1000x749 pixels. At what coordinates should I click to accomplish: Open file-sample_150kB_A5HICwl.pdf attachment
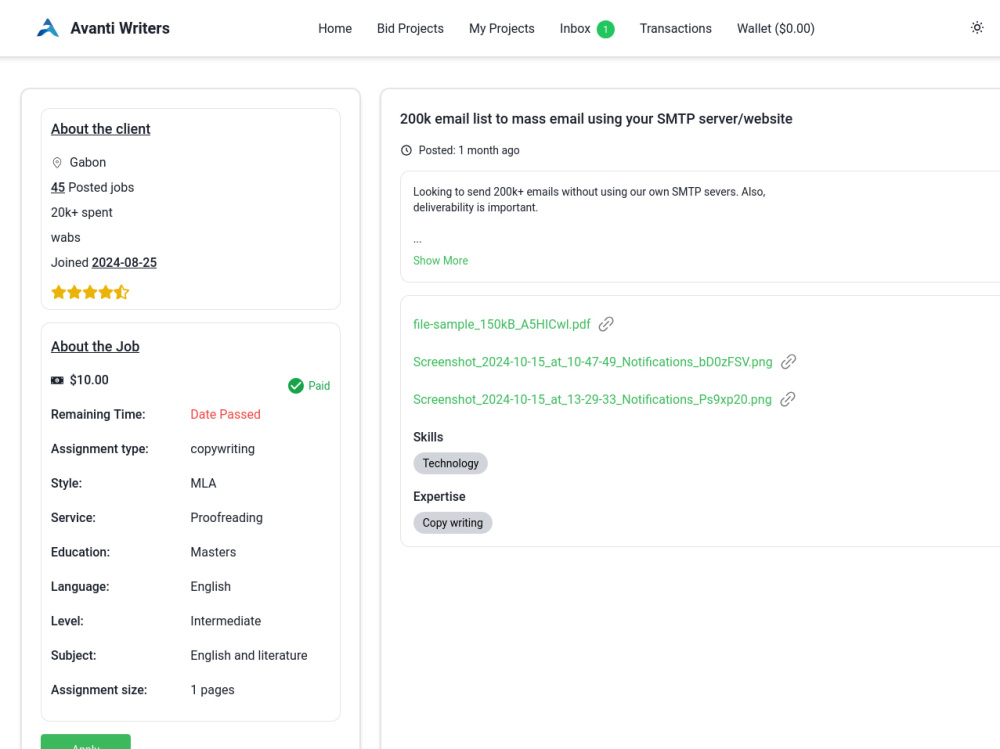501,324
